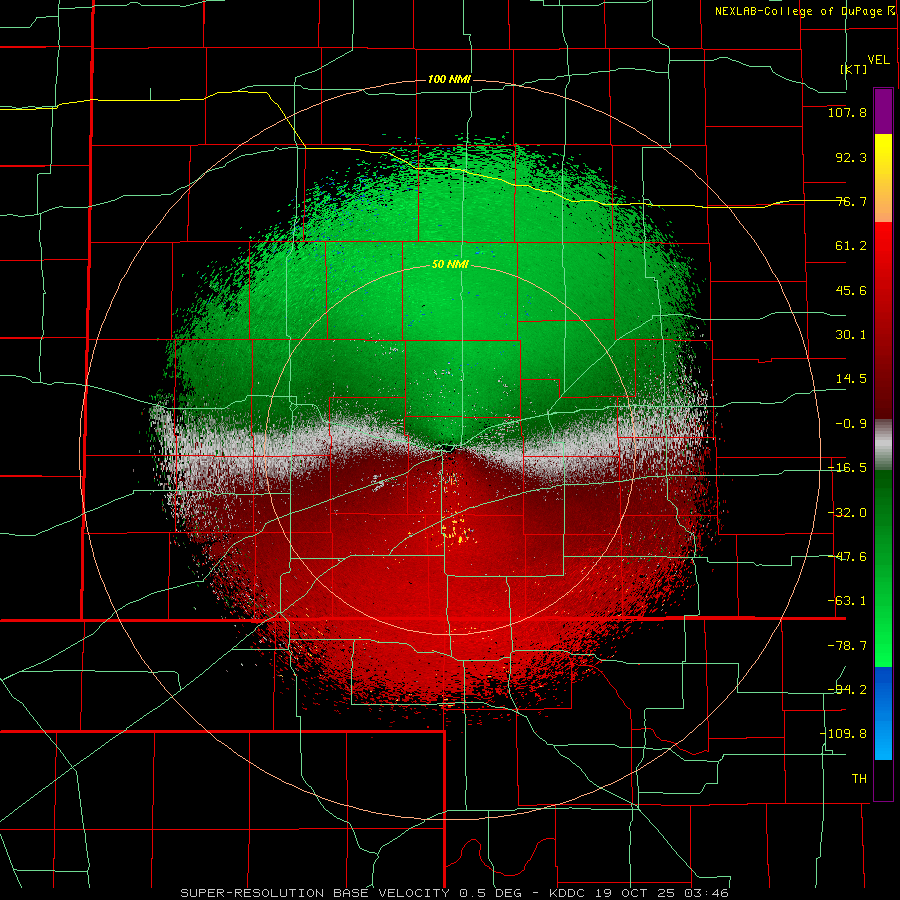Click the -63.1 value on the velocity scale

[847, 601]
